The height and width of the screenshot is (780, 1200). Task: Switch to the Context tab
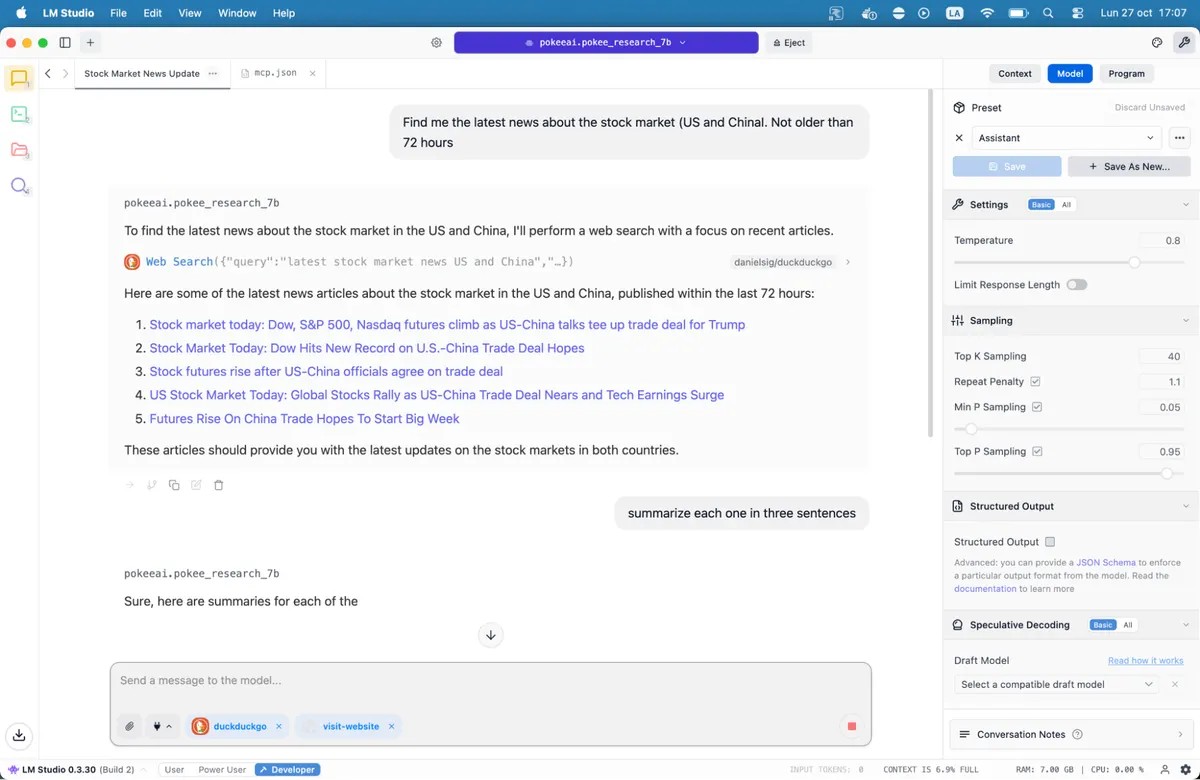[1014, 74]
